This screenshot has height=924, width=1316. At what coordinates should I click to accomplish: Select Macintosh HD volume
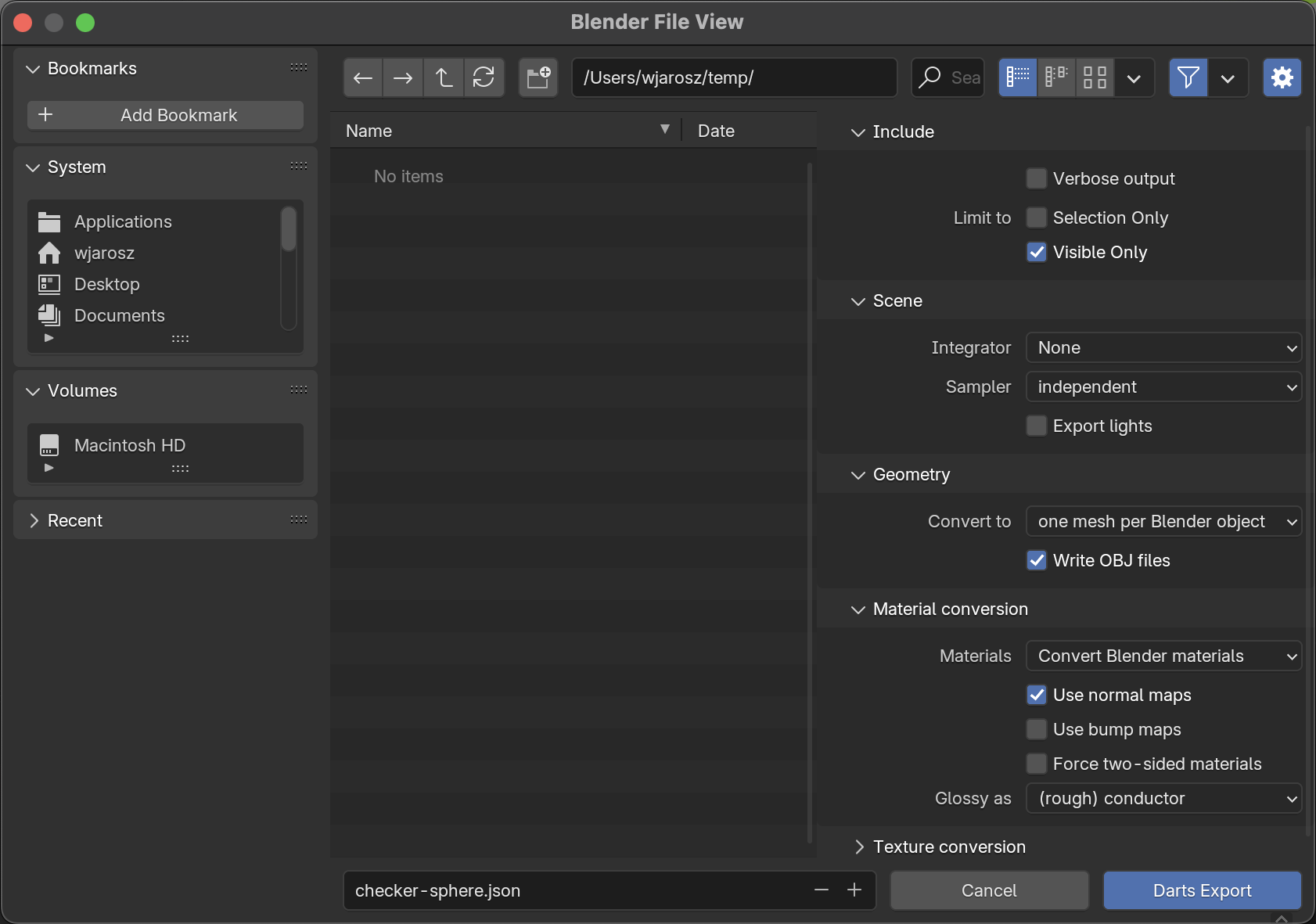[130, 445]
